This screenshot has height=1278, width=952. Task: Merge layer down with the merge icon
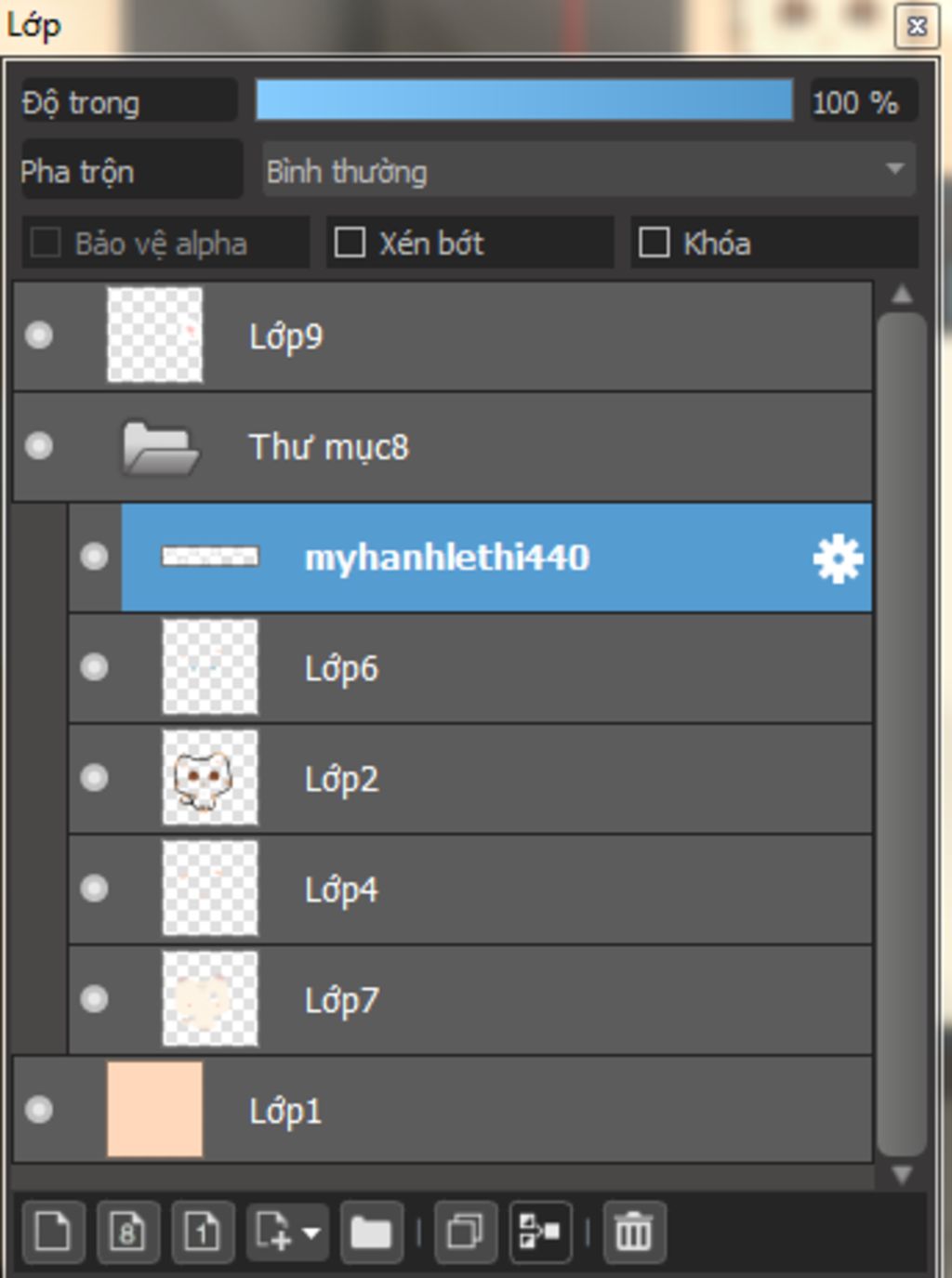pyautogui.click(x=540, y=1232)
